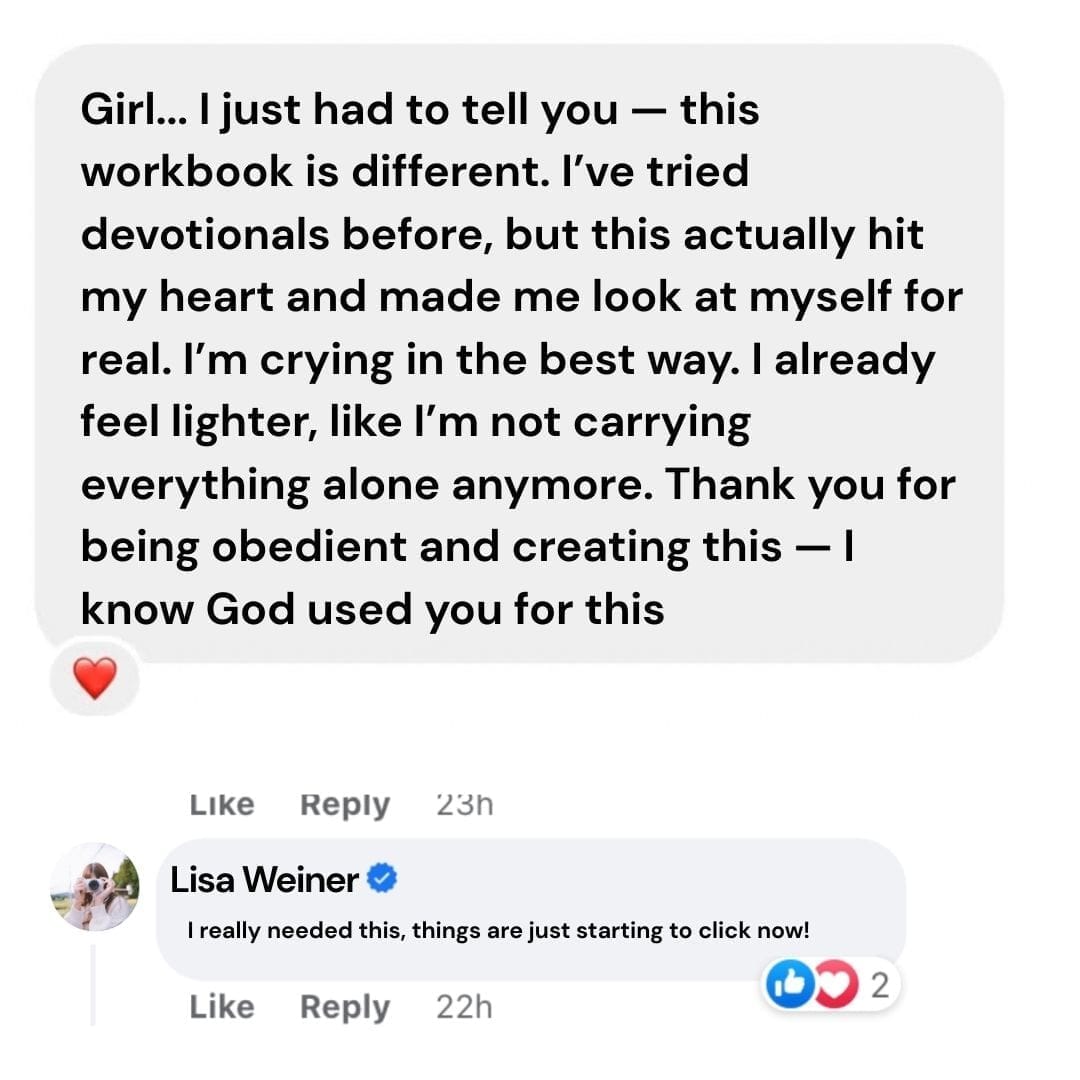Viewport: 1080px width, 1080px height.
Task: View the reaction count of 2
Action: tap(879, 986)
